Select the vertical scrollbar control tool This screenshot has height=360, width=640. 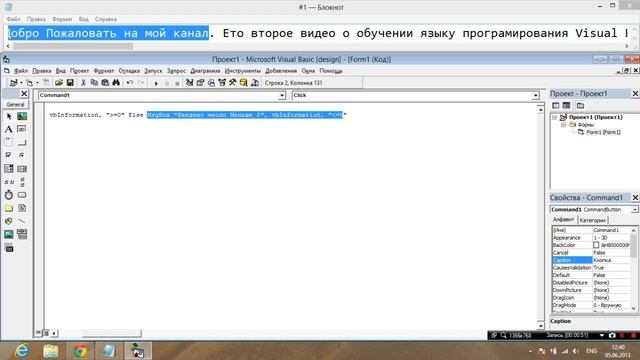point(22,182)
